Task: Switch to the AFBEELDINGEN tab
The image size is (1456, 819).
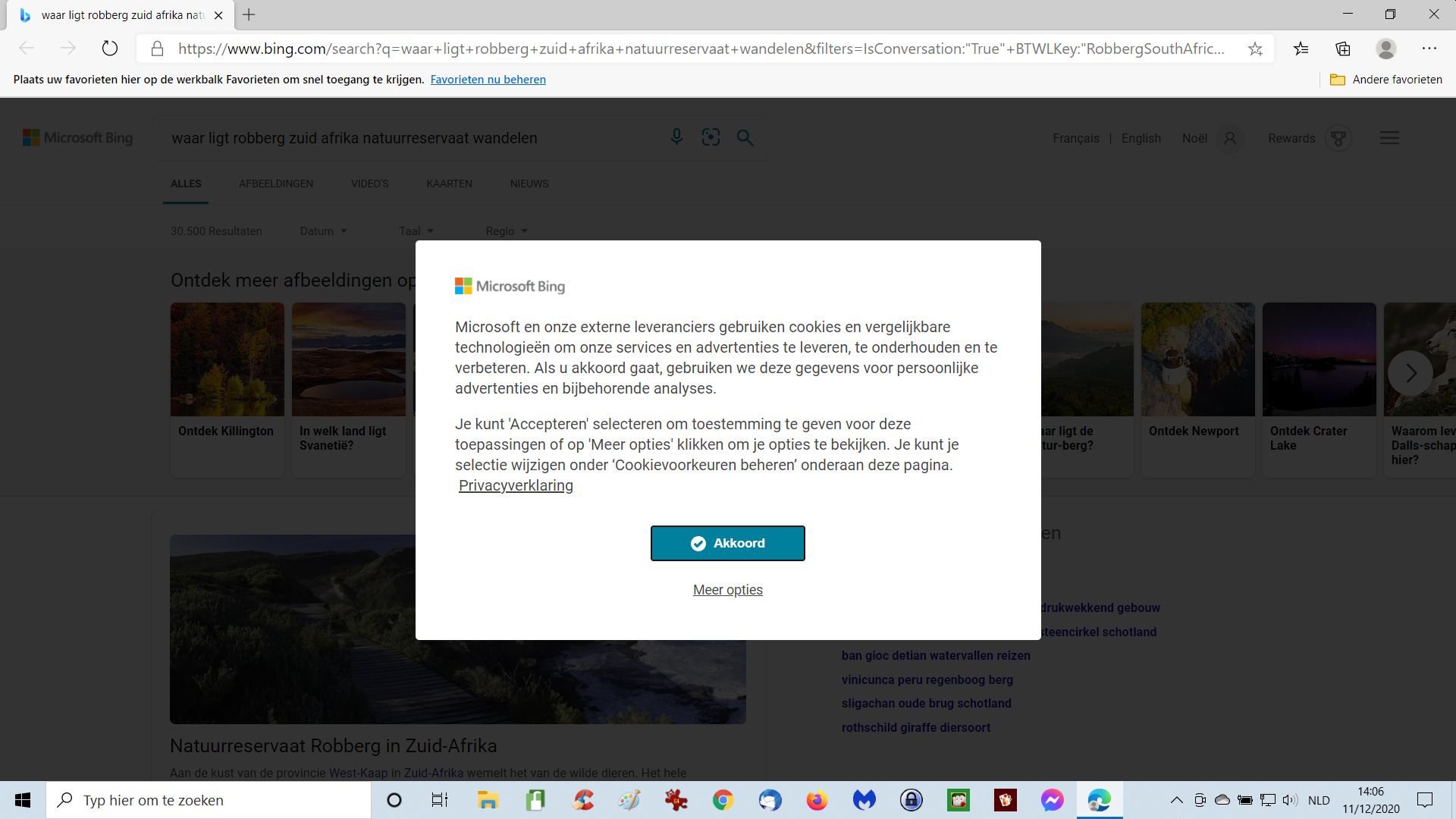Action: tap(276, 184)
